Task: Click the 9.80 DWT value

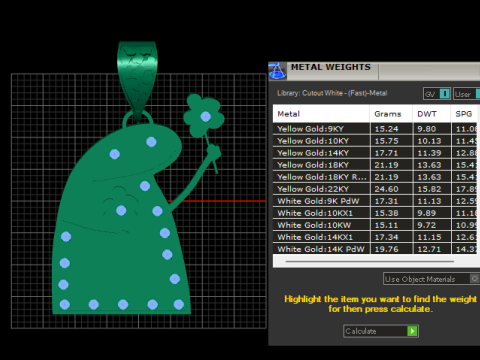Action: tap(427, 129)
